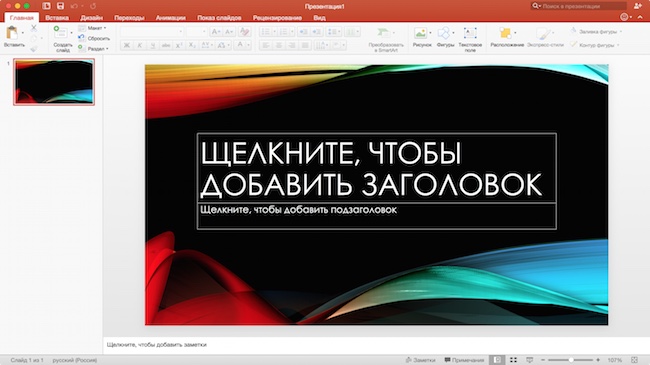Open the Paste options dropdown arrow
Screen dimensions: 650x365
tap(23, 33)
